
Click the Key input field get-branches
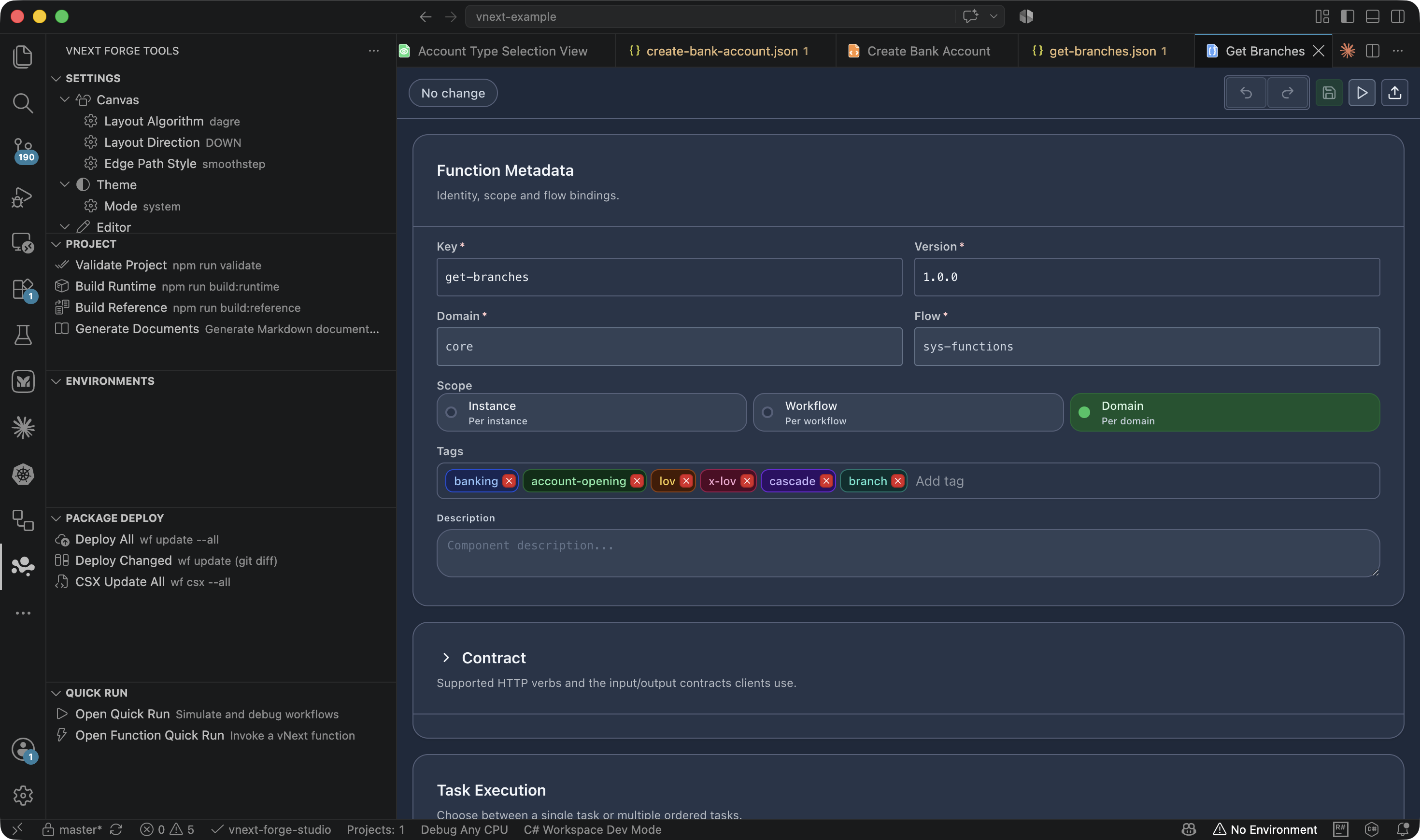pyautogui.click(x=669, y=277)
